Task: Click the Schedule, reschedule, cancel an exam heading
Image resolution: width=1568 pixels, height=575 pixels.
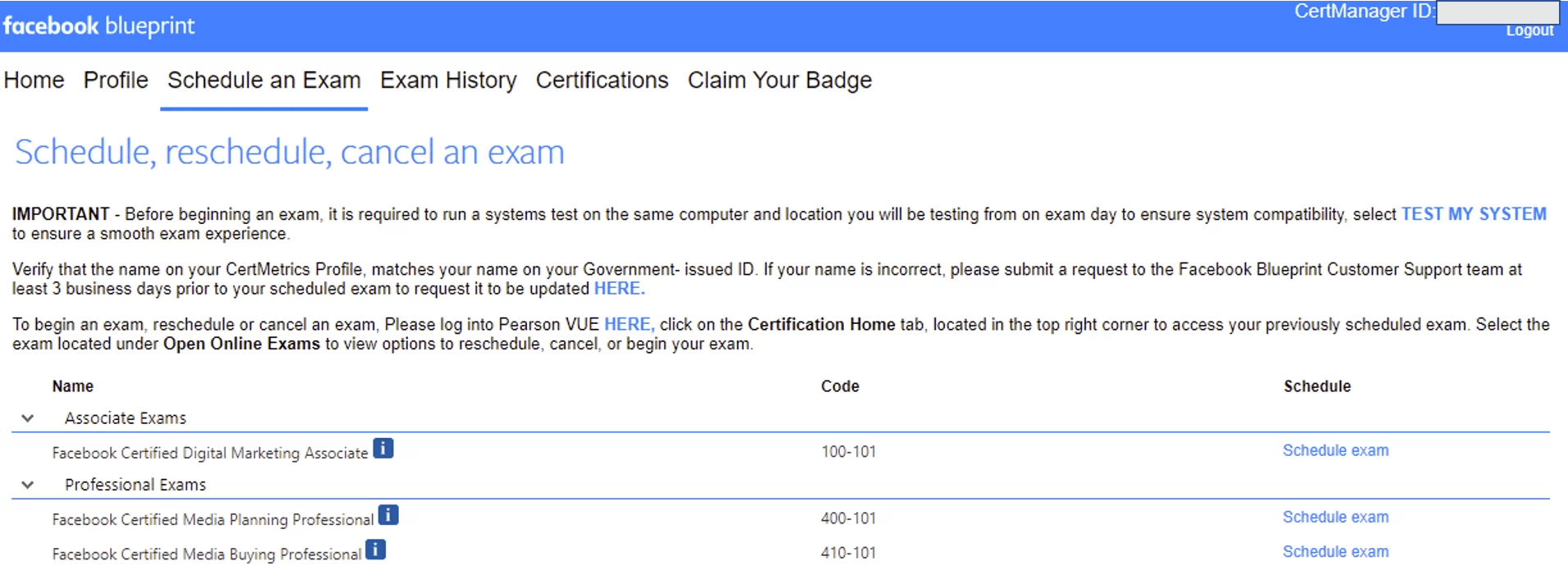Action: click(x=290, y=153)
